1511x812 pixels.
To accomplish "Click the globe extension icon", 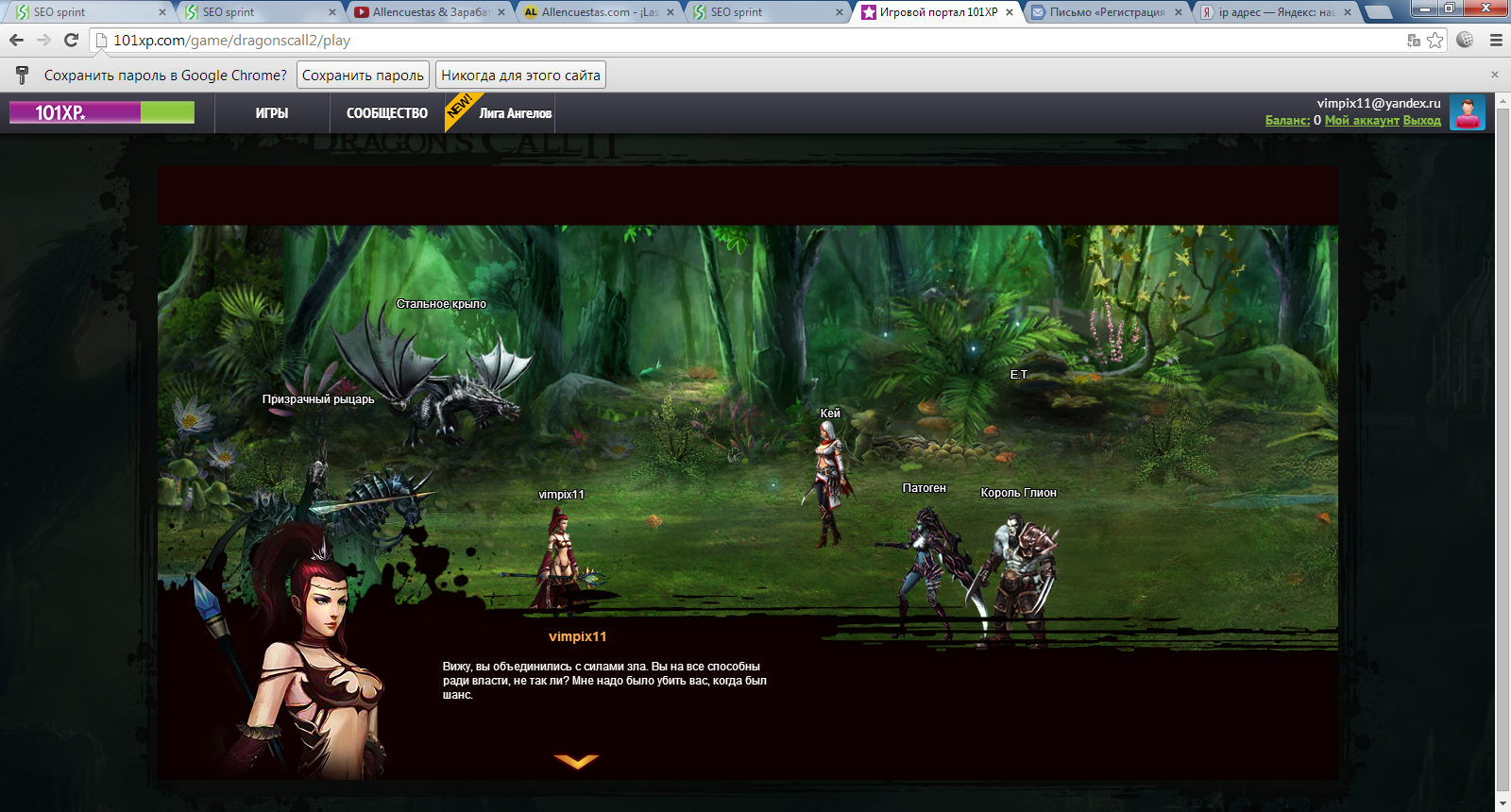I will pos(1465,40).
